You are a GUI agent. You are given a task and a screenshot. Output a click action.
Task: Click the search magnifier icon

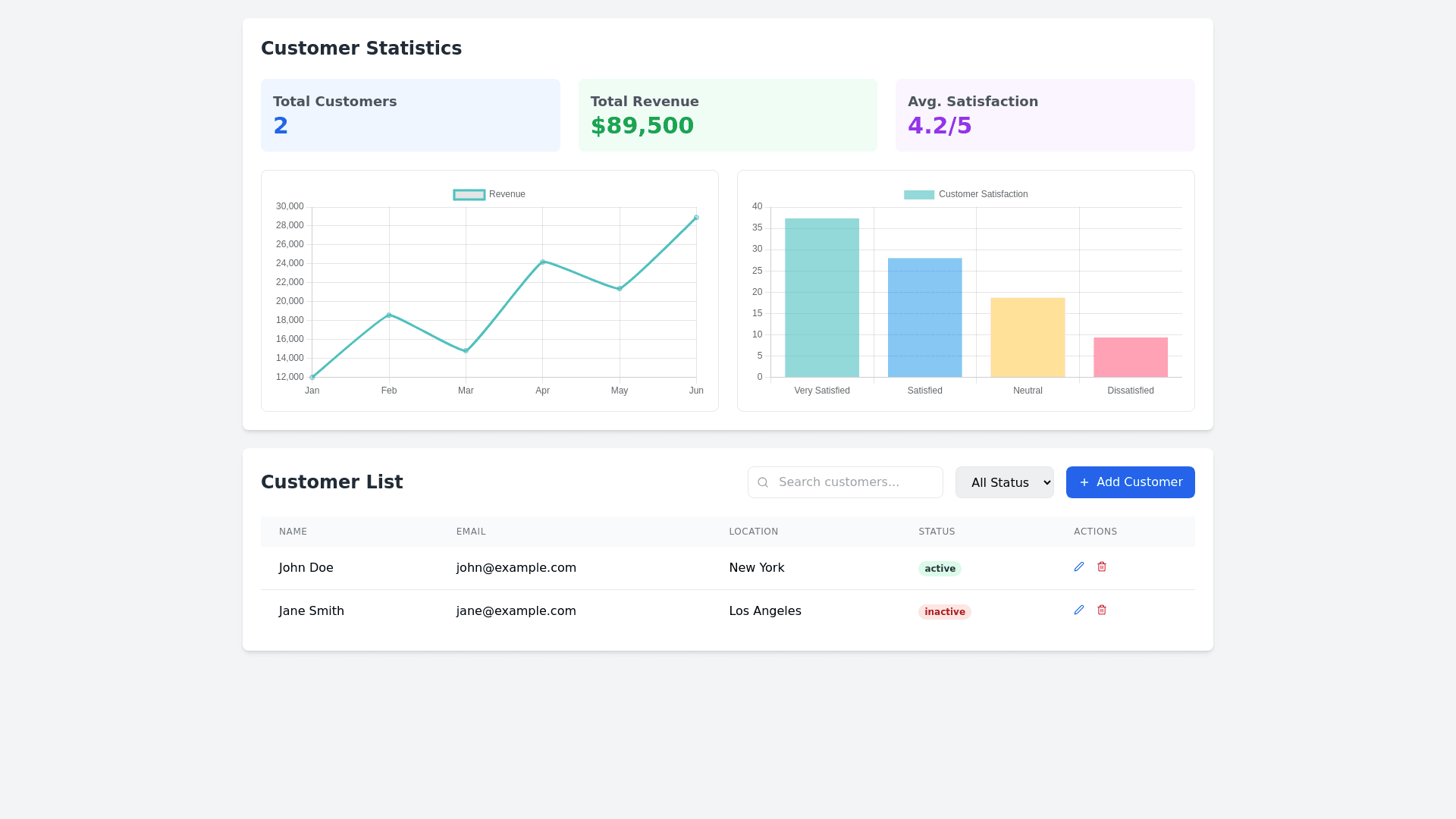pos(763,482)
